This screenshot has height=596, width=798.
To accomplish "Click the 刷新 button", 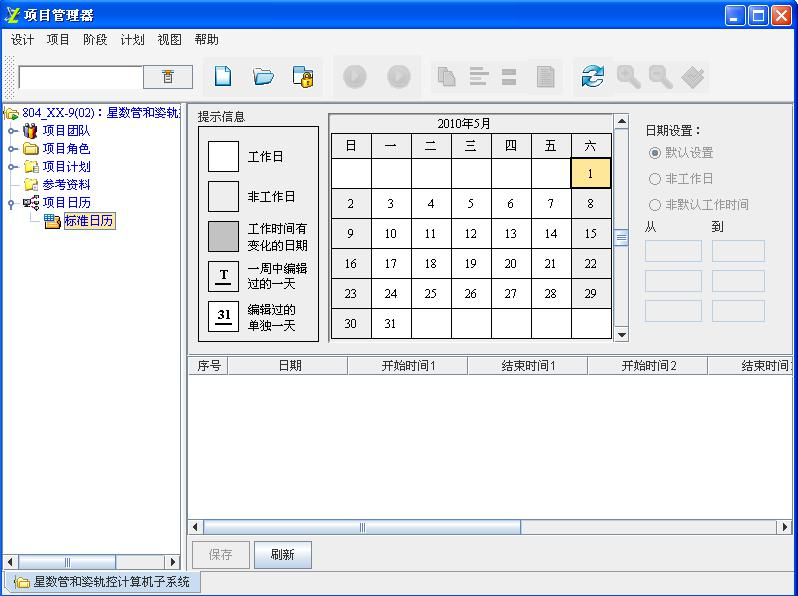I will [282, 555].
